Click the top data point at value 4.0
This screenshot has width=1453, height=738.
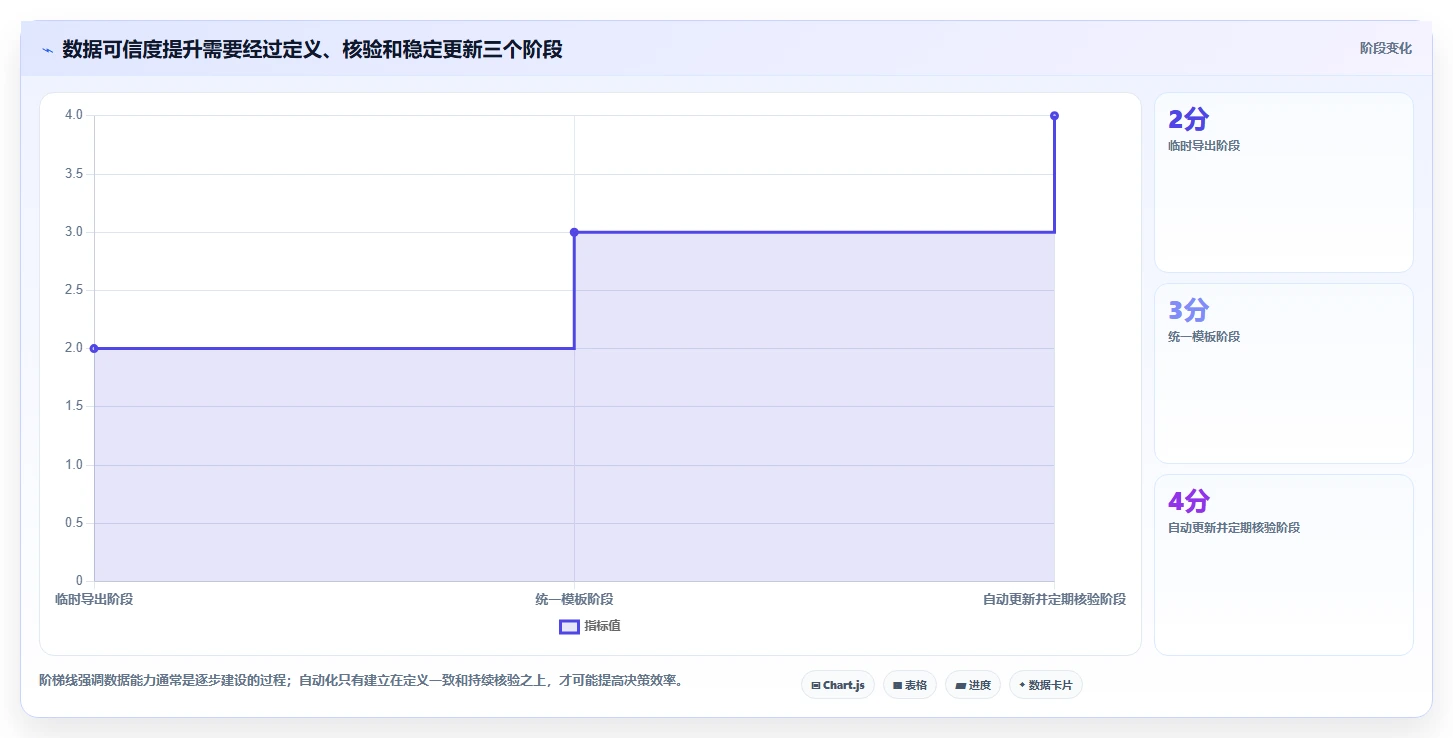point(1054,116)
